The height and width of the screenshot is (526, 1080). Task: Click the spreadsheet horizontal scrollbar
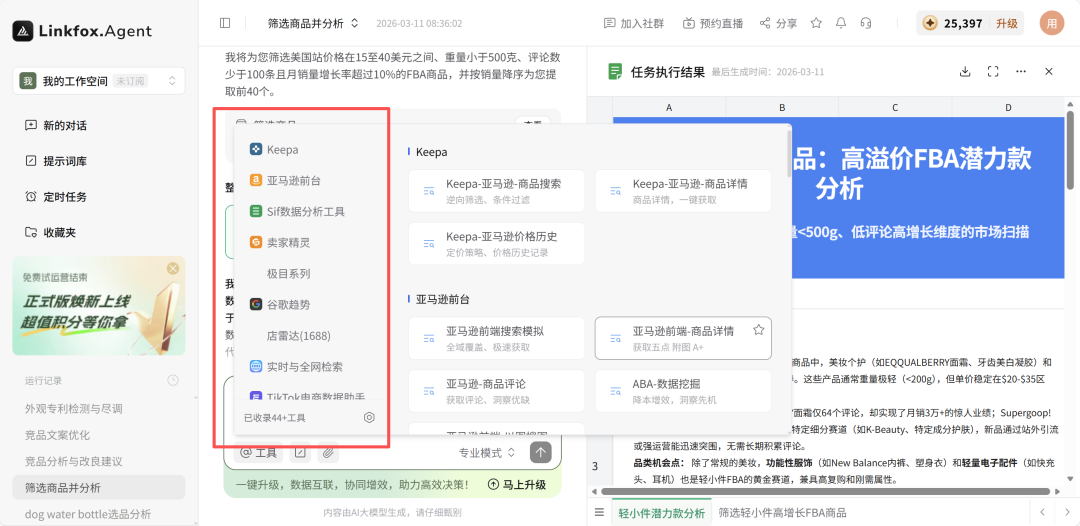(824, 492)
